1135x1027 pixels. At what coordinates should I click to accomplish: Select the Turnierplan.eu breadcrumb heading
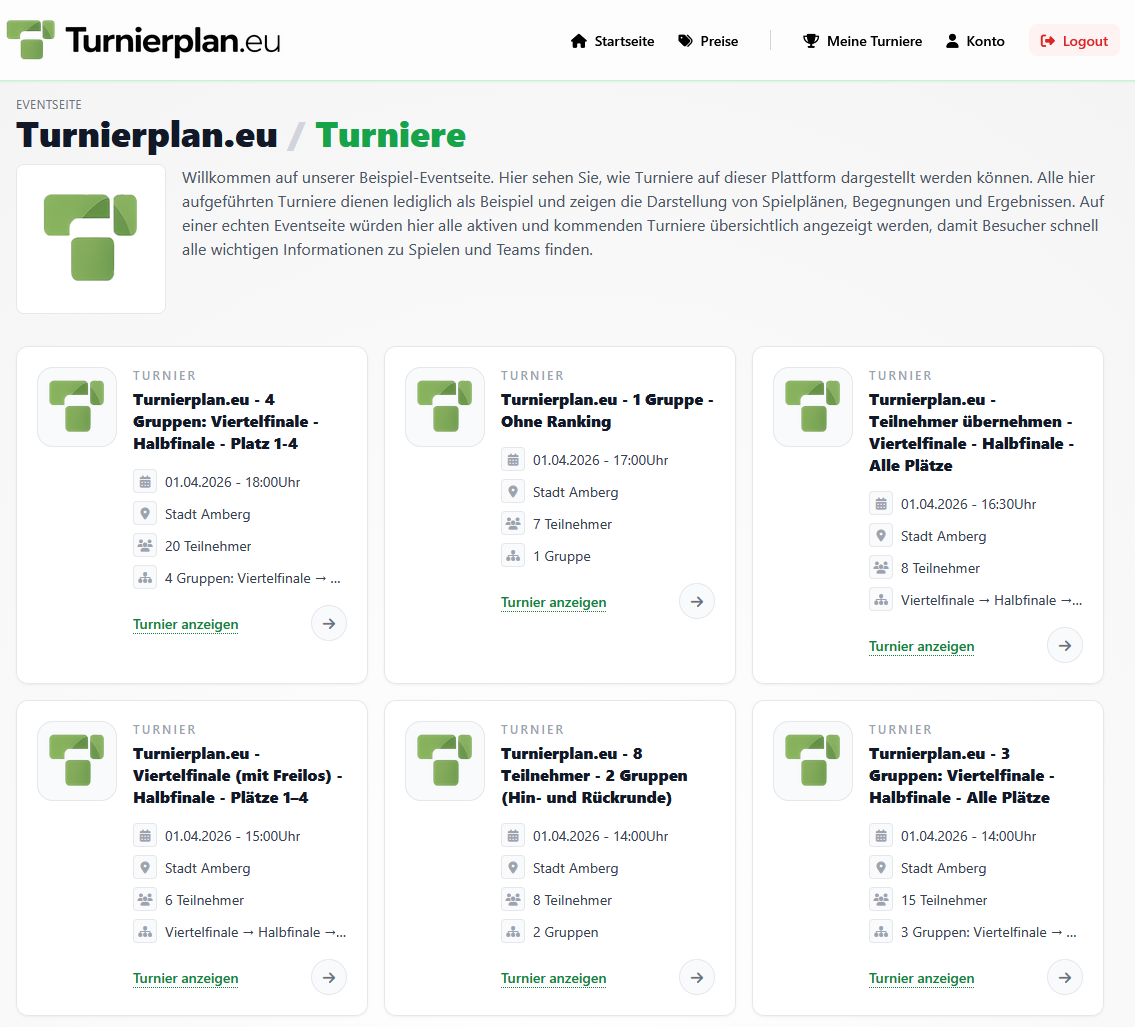[x=147, y=135]
